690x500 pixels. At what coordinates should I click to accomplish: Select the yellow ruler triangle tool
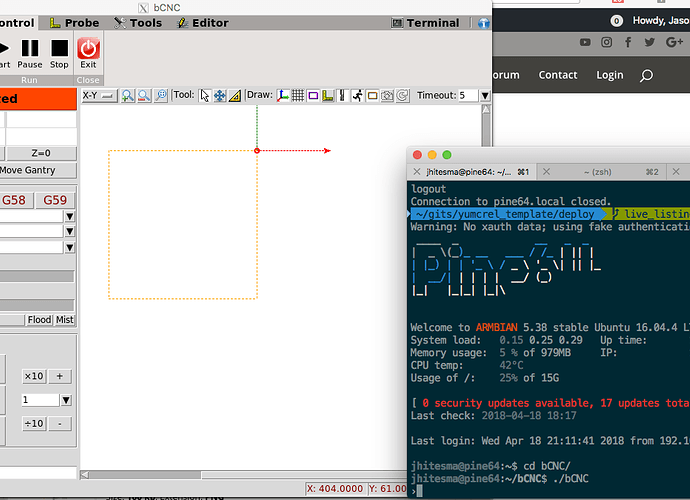click(235, 96)
